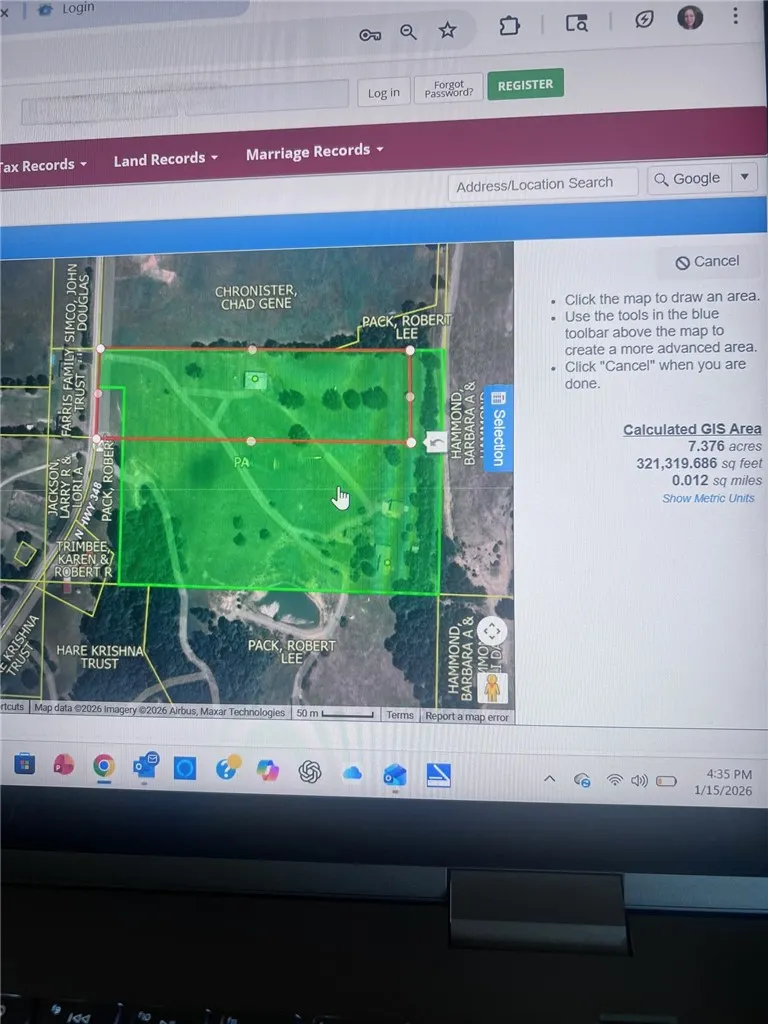Viewport: 768px width, 1024px height.
Task: Click the Report a map error link
Action: coord(467,716)
